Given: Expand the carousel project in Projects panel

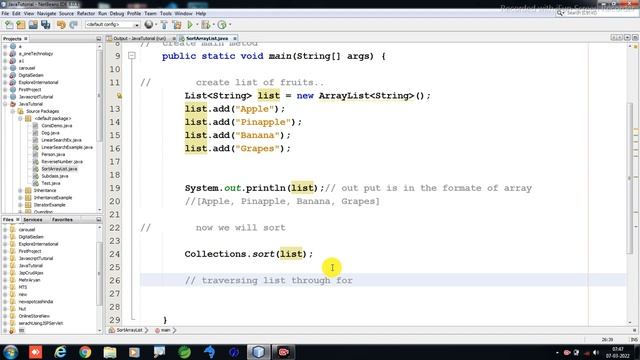Looking at the screenshot, I should (5, 68).
